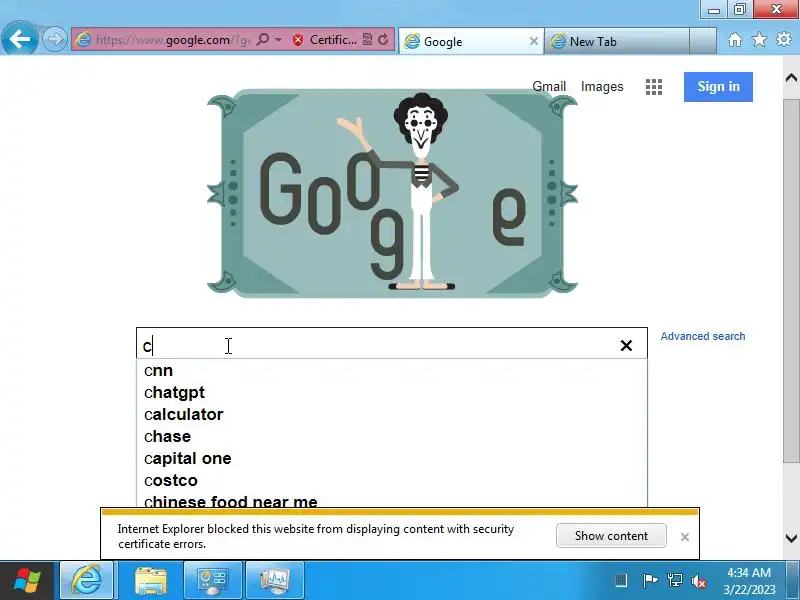Click the search magnifier in address bar
Screen dimensions: 800x600
262,39
